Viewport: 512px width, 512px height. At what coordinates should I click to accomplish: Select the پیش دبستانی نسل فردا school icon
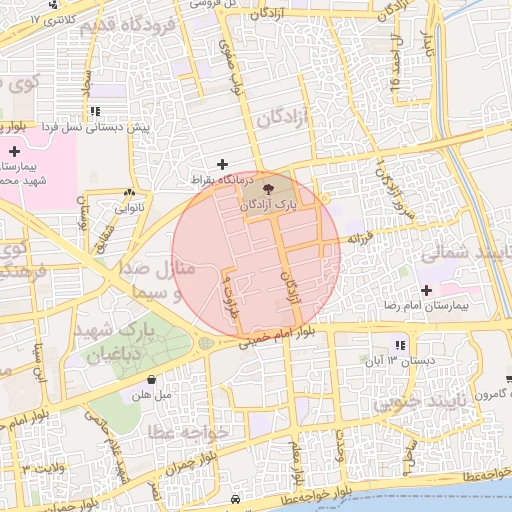tap(96, 111)
